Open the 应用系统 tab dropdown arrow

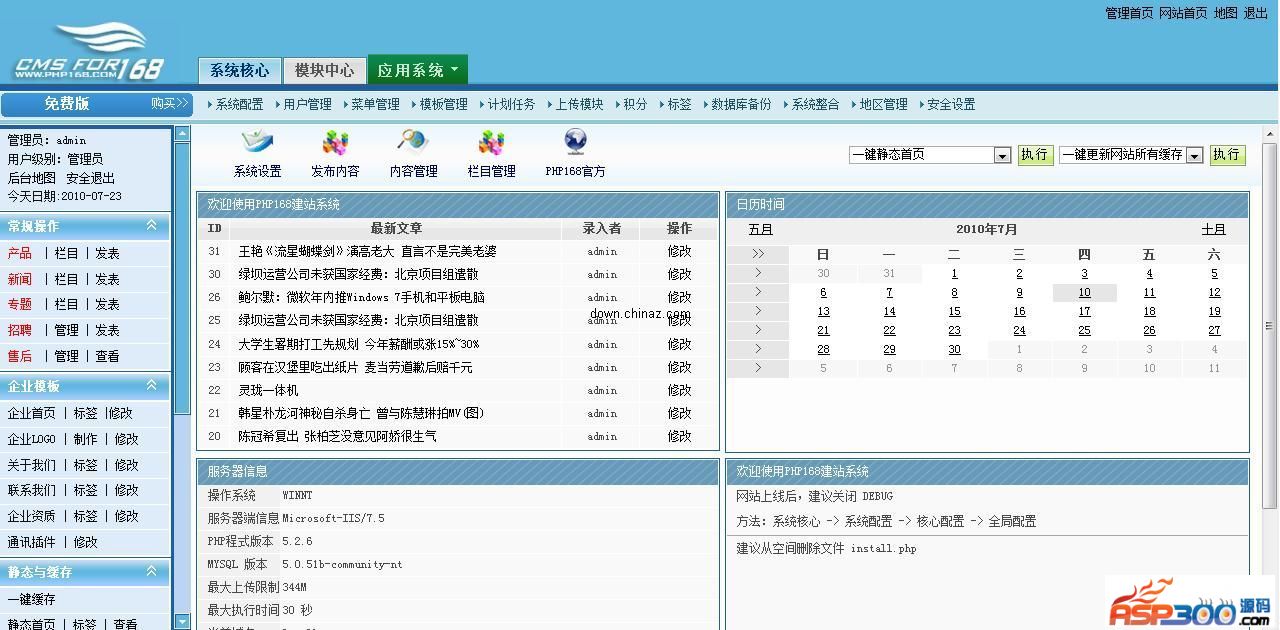click(x=454, y=70)
